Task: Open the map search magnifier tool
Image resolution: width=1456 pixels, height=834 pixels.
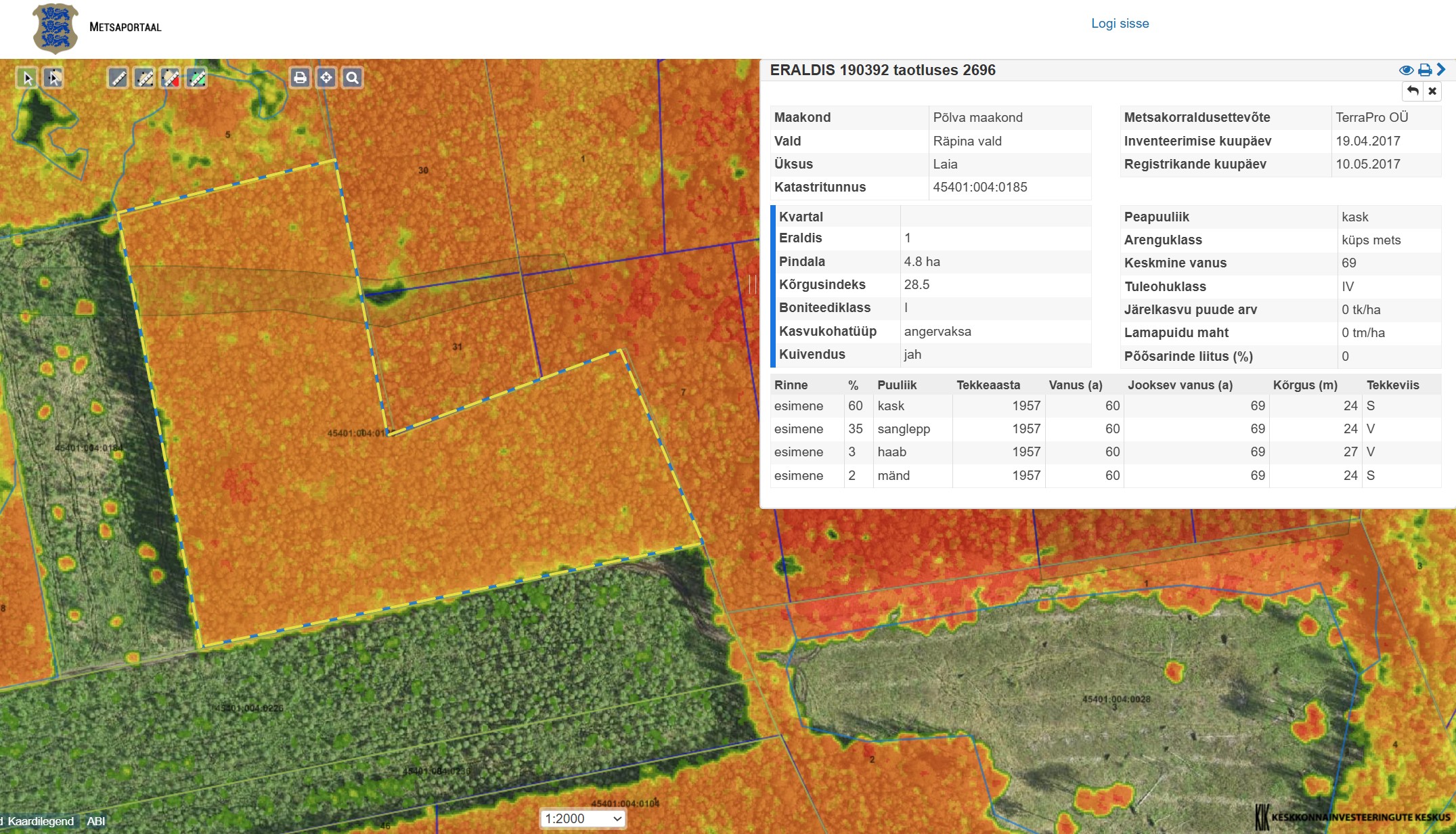Action: tap(352, 78)
